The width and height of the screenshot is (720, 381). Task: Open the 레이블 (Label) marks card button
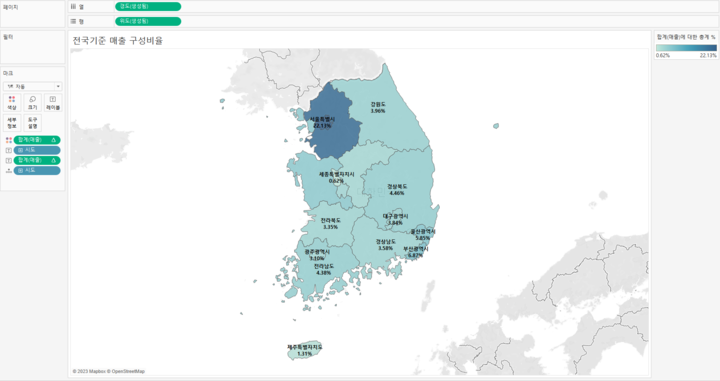coord(53,103)
